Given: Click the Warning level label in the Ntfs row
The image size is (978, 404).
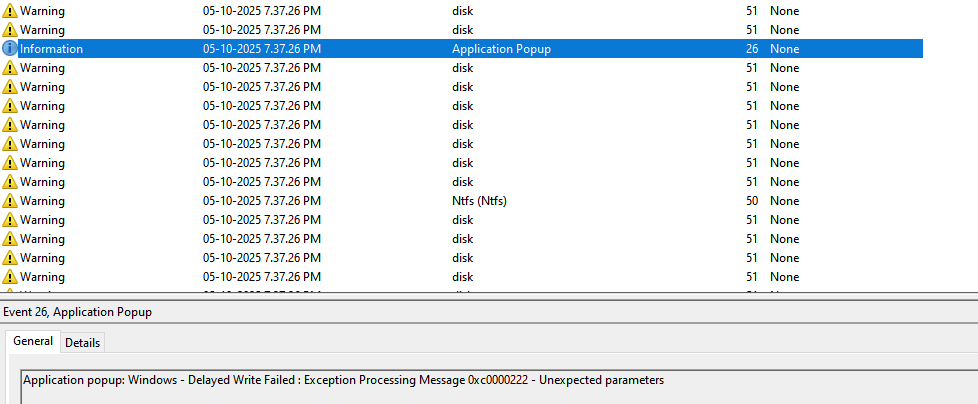Looking at the screenshot, I should (42, 201).
